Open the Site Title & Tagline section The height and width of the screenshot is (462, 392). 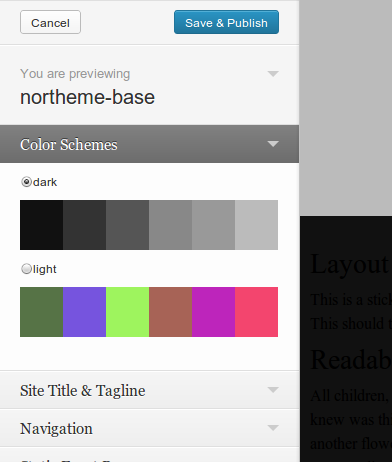pyautogui.click(x=149, y=390)
